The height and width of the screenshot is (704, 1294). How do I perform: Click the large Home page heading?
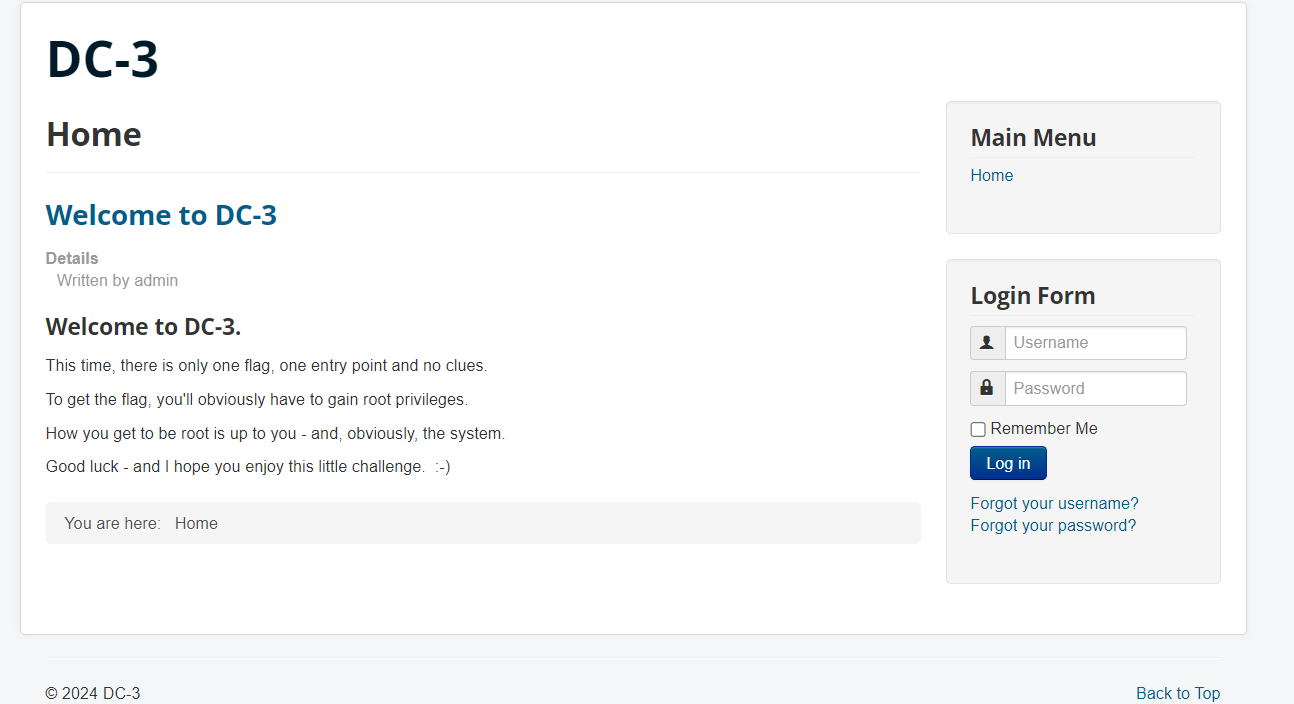tap(94, 134)
